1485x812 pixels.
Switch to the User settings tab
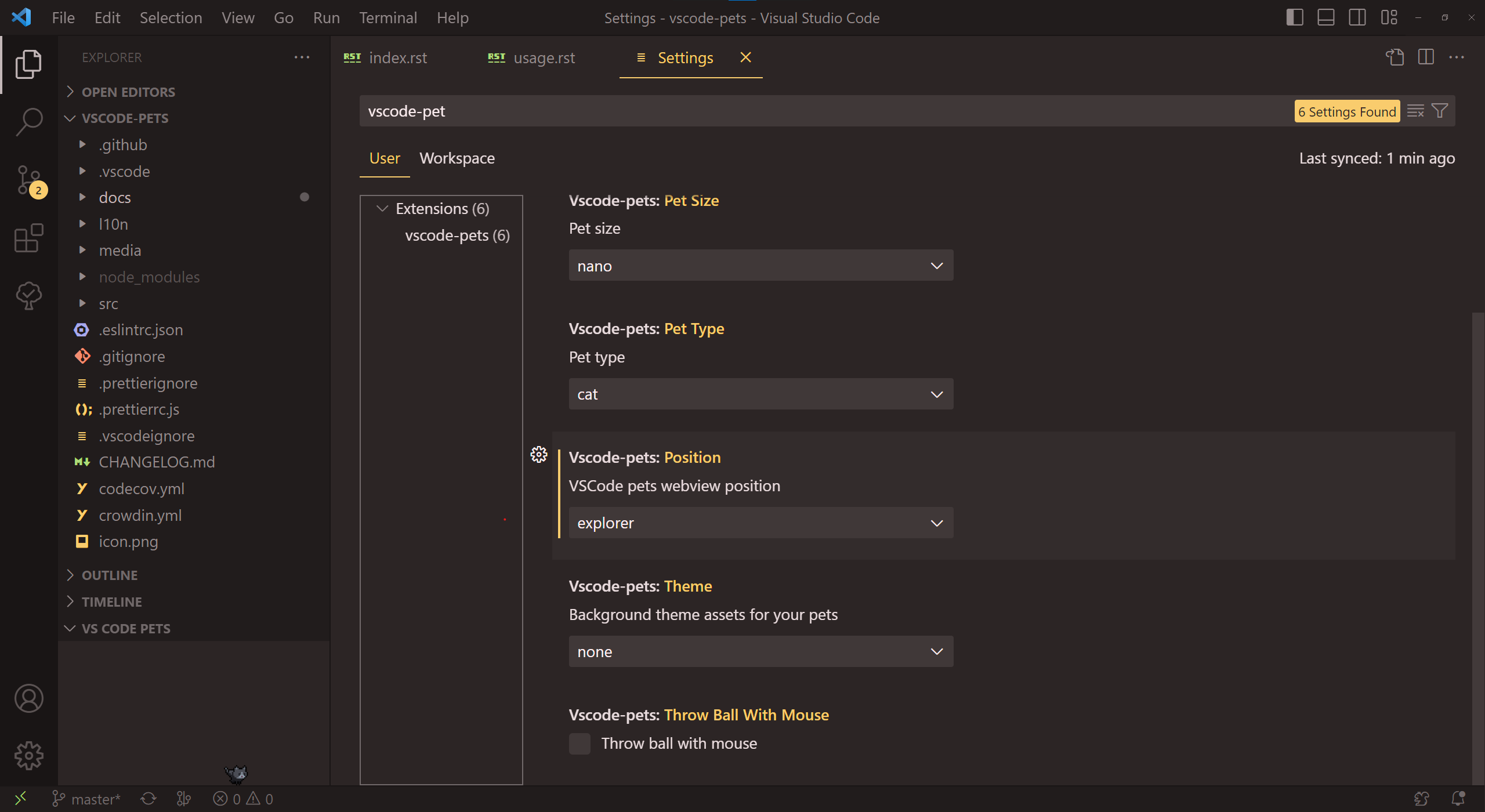[x=385, y=158]
